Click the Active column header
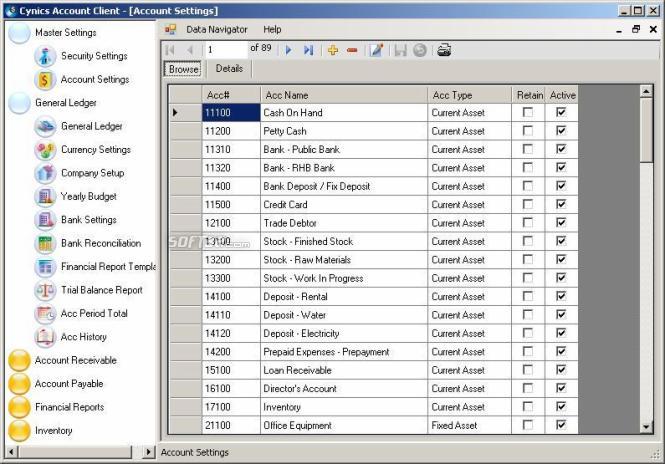This screenshot has height=464, width=665. pyautogui.click(x=562, y=95)
